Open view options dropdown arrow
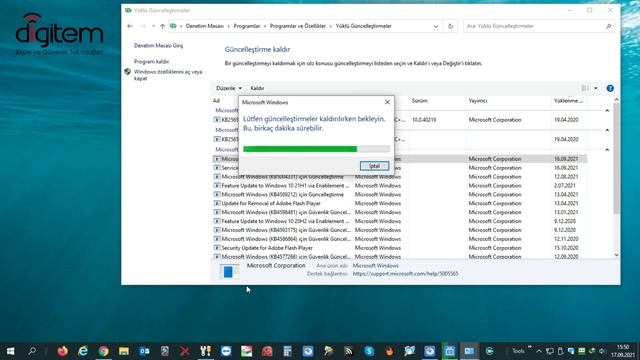This screenshot has height=360, width=640. click(x=596, y=88)
